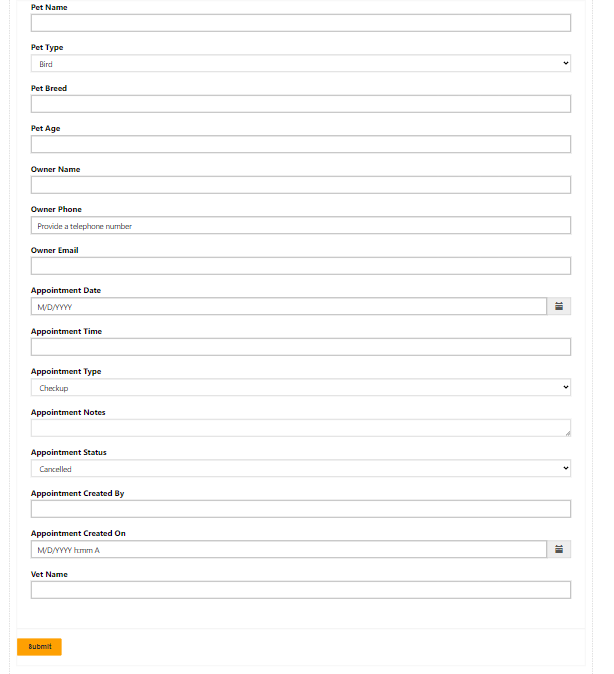Click the Appointment Date M/D/YYYY text field

[x=289, y=306]
